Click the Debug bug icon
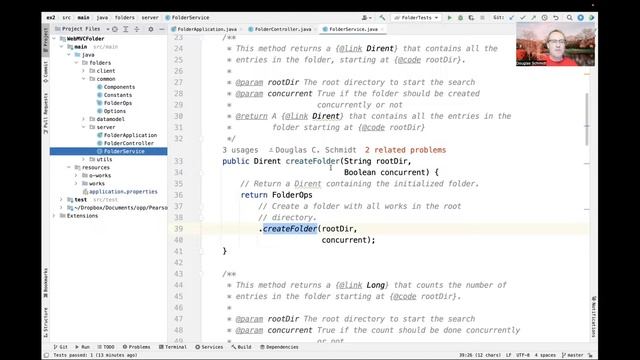 click(460, 18)
